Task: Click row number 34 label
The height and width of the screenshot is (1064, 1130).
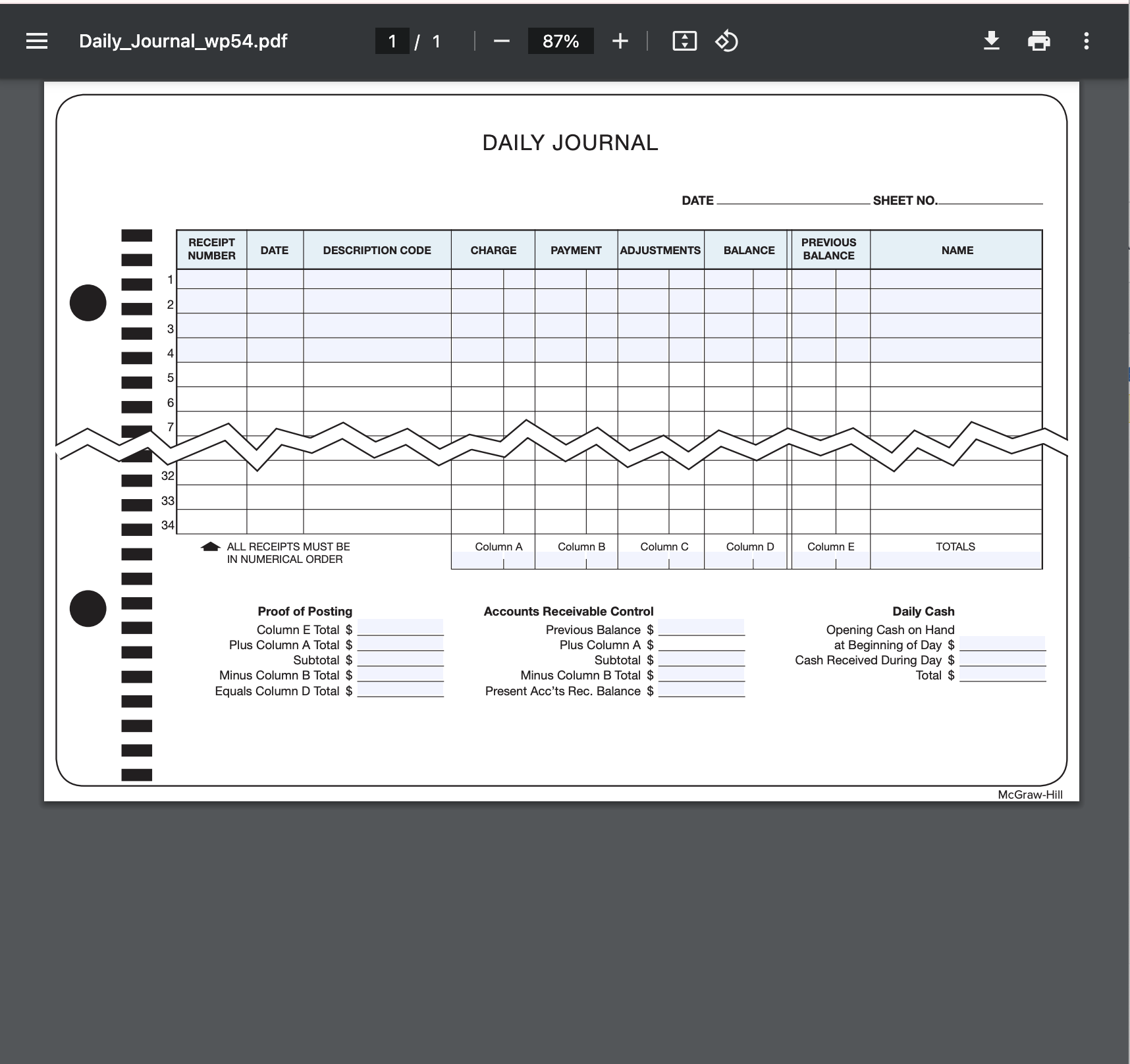Action: click(168, 525)
